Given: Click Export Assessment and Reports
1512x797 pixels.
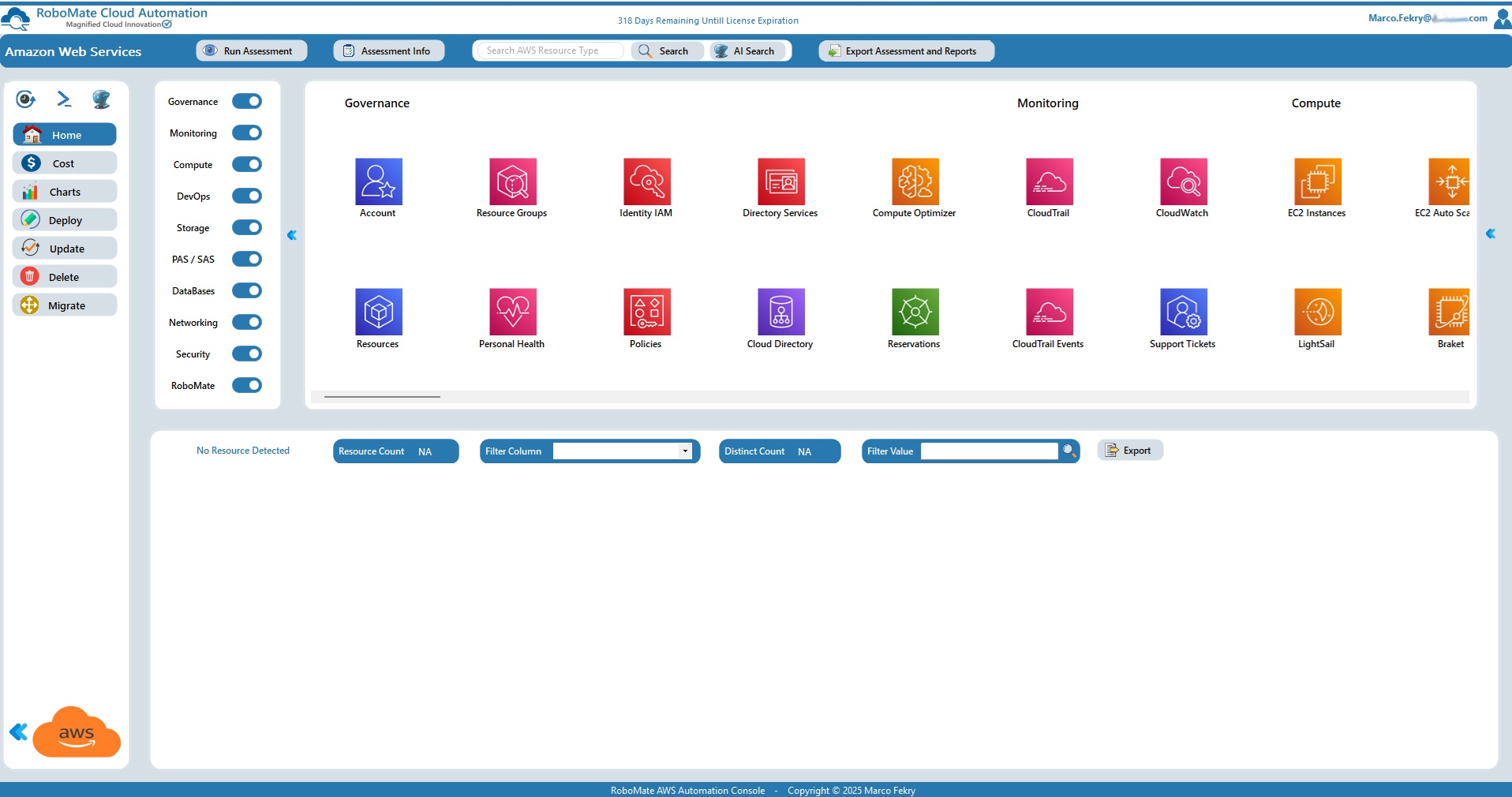Looking at the screenshot, I should (906, 51).
